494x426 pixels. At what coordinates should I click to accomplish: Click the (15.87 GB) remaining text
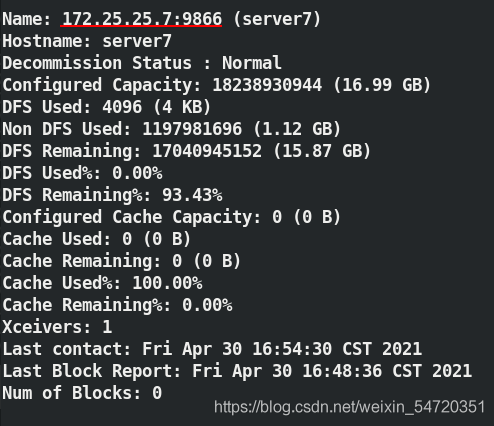(x=322, y=151)
